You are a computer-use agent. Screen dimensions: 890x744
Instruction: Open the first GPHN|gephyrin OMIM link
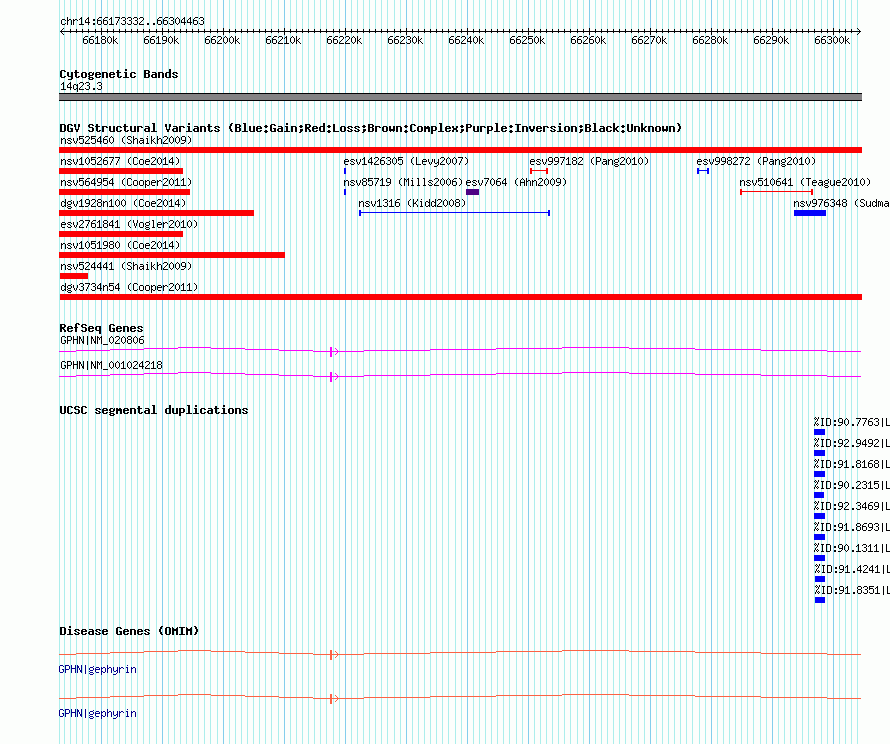coord(98,670)
